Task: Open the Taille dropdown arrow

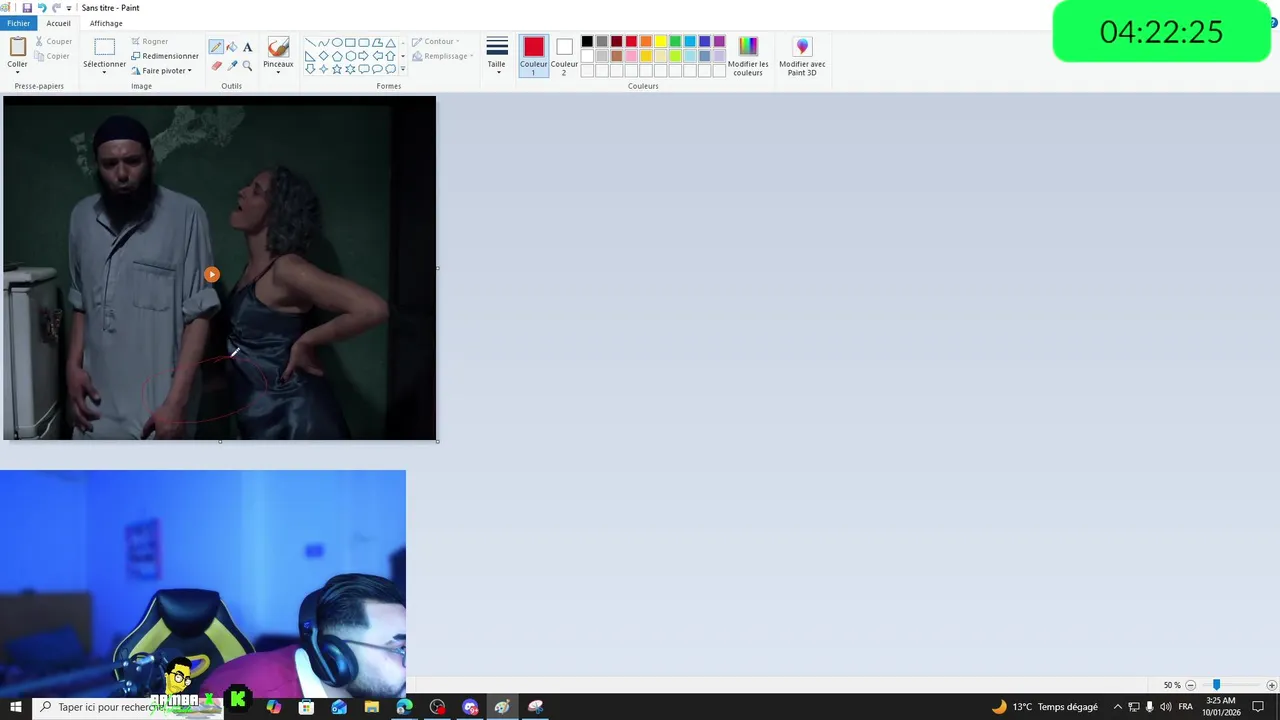Action: click(497, 72)
